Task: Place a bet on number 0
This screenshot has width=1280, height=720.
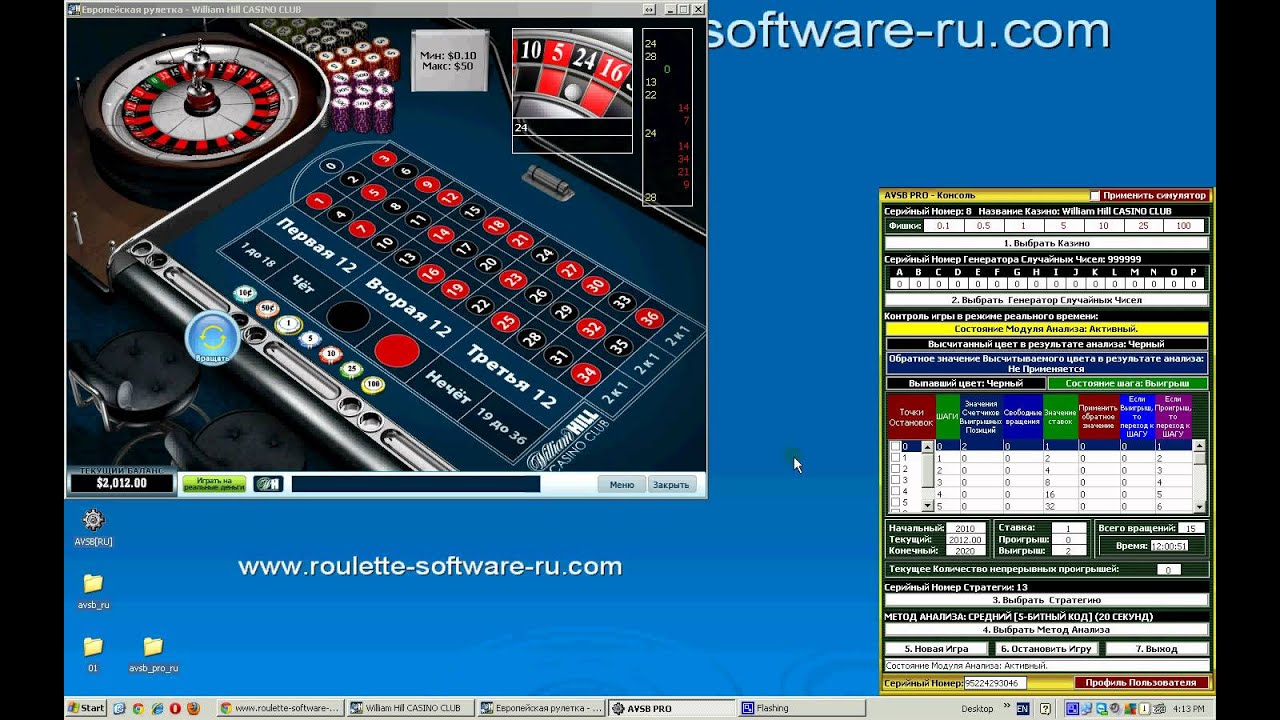Action: [x=331, y=167]
